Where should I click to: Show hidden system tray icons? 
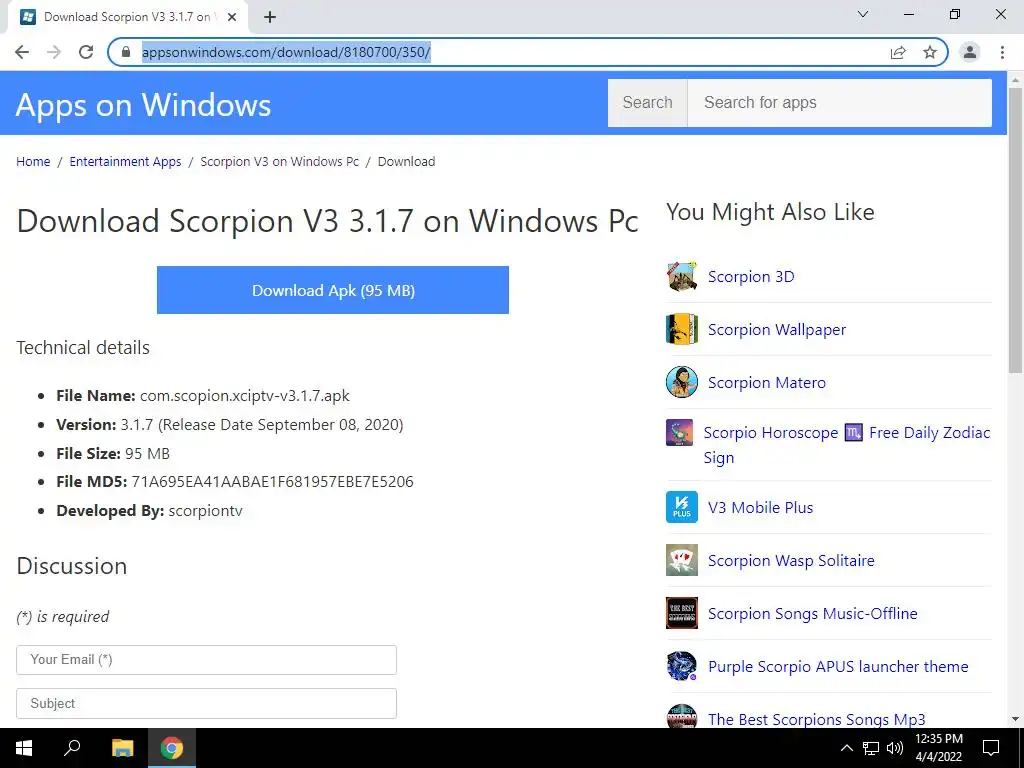click(x=846, y=748)
